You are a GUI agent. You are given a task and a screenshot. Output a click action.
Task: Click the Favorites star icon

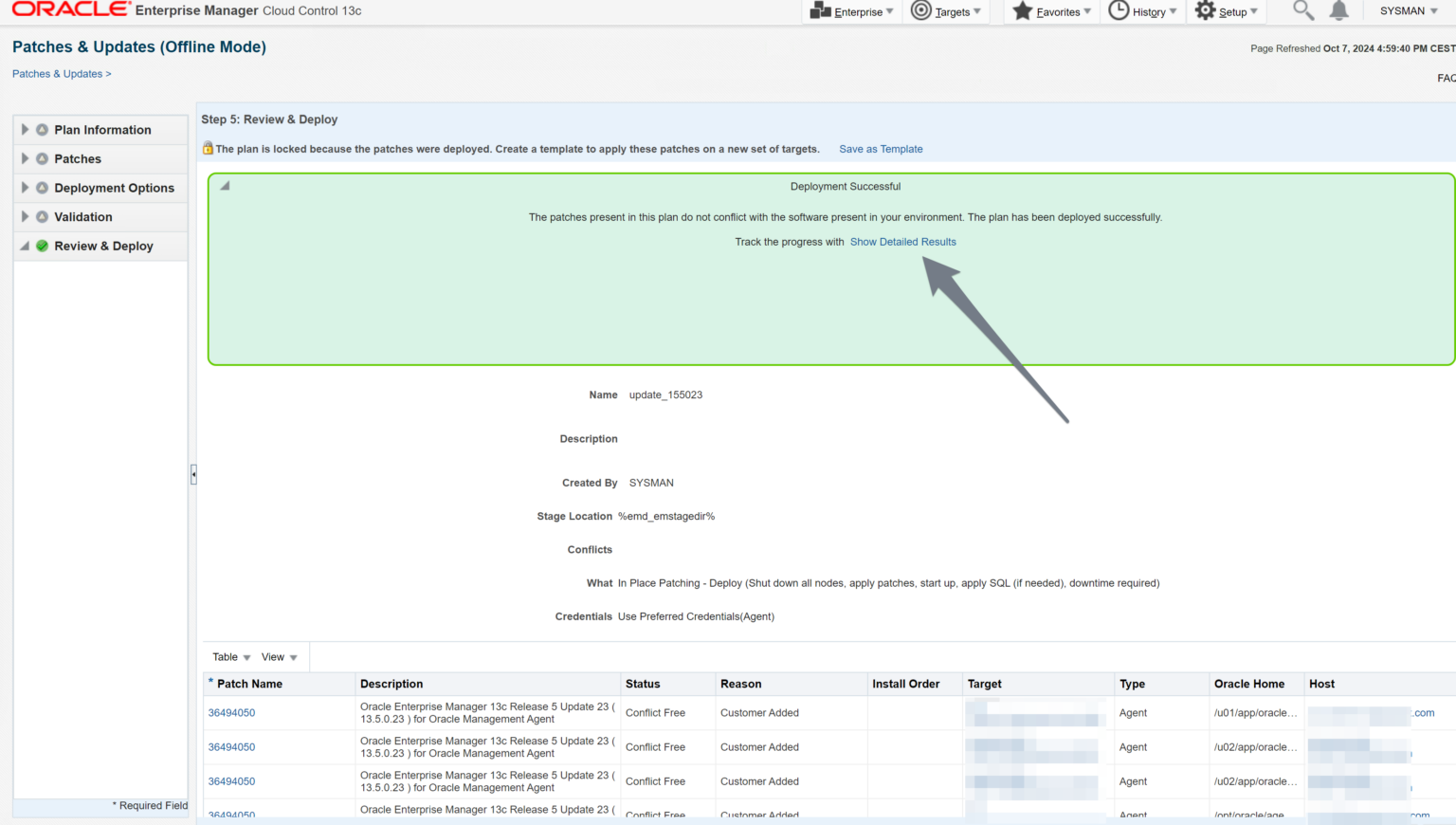tap(1022, 10)
